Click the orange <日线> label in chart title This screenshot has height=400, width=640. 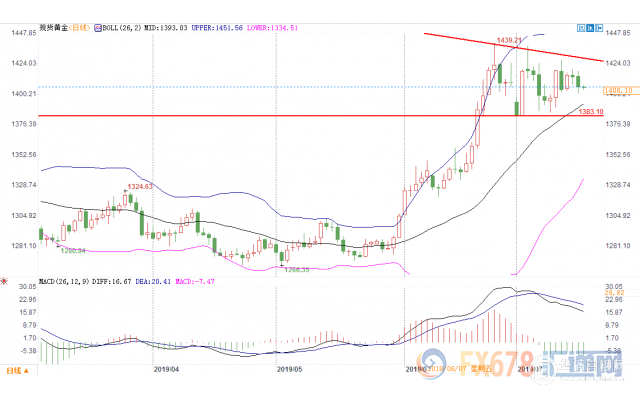tap(80, 28)
